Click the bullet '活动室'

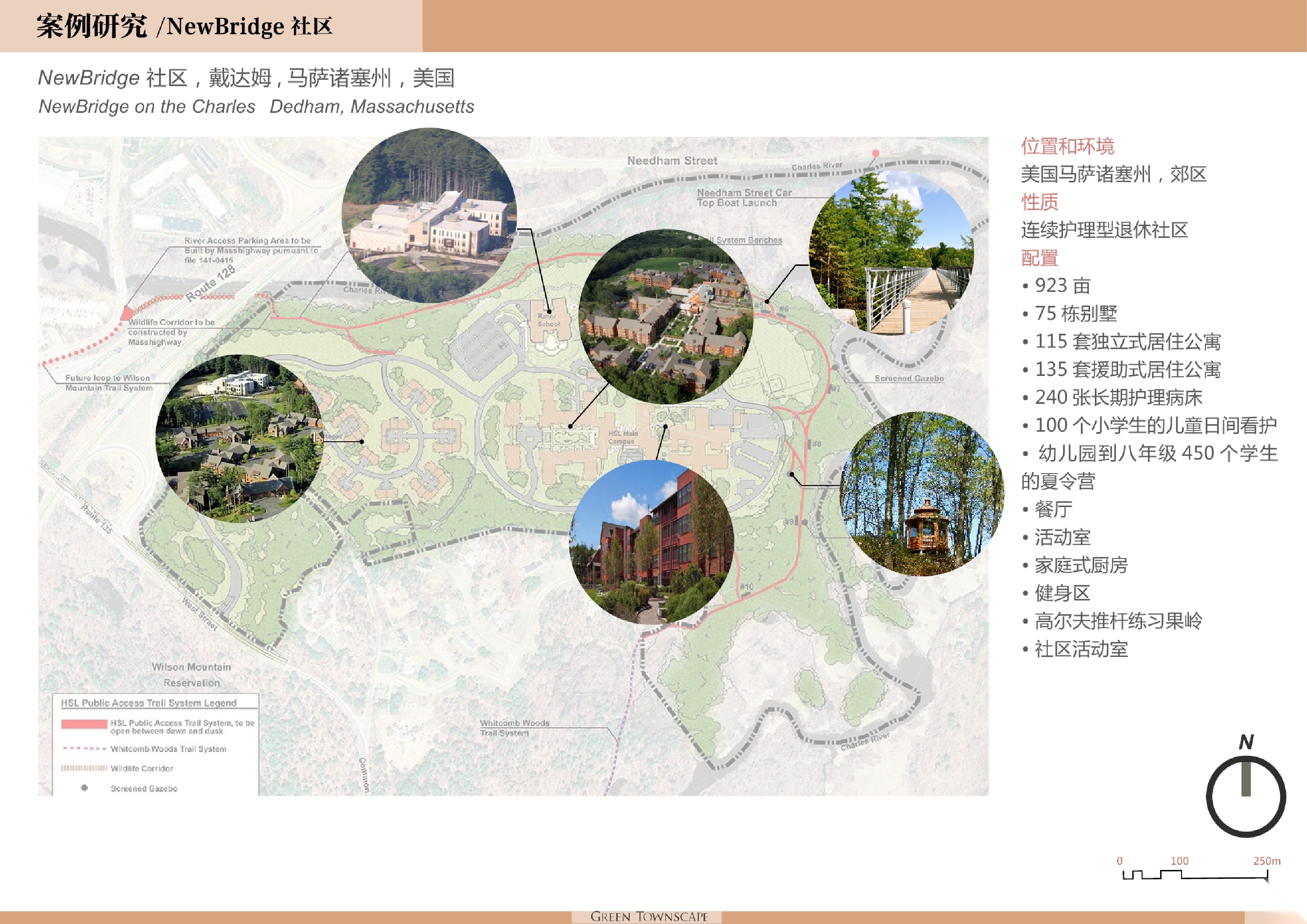(1056, 537)
